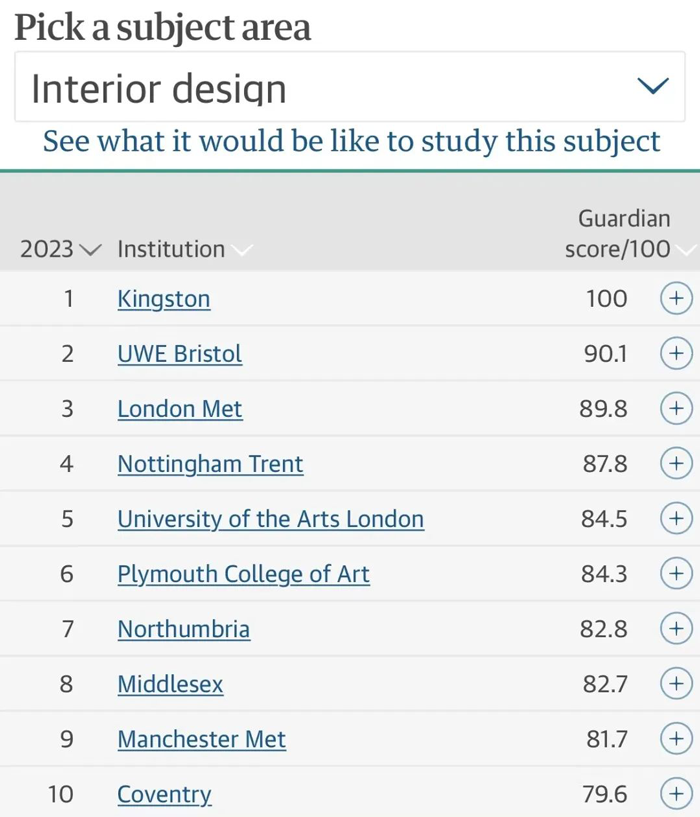Open Middlesex details plus icon

(x=676, y=684)
